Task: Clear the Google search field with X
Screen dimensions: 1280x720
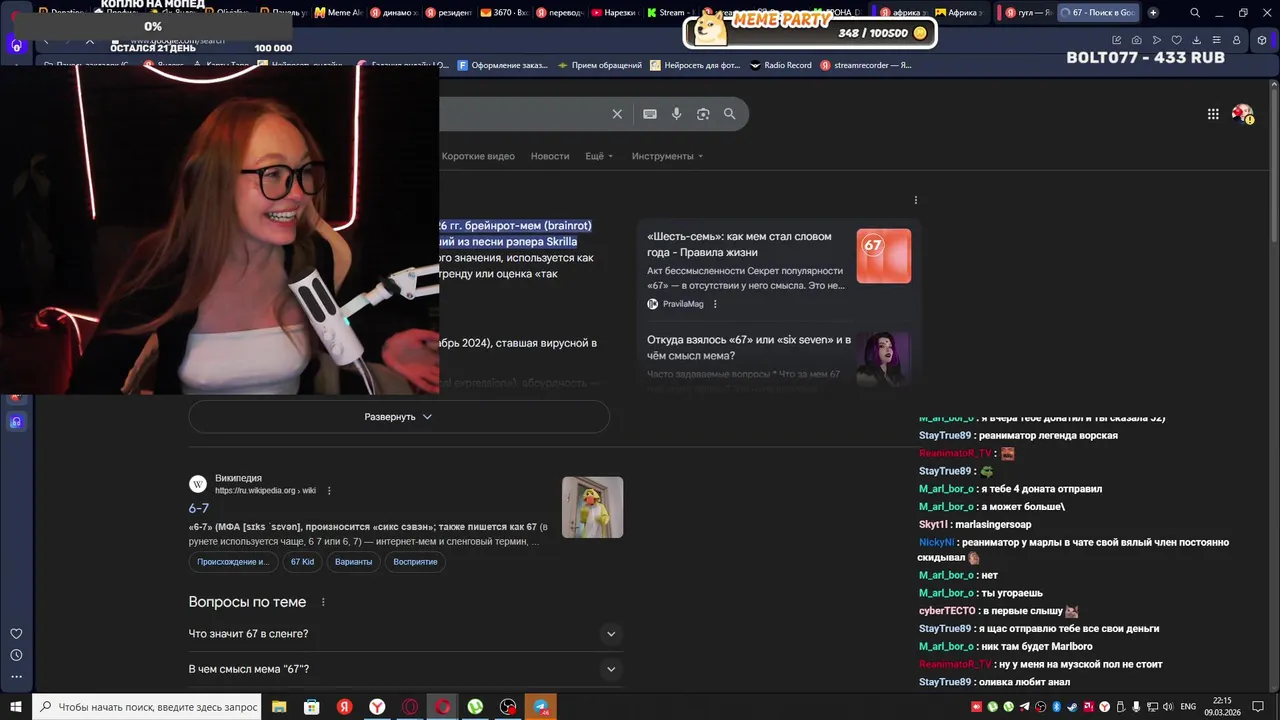Action: pyautogui.click(x=617, y=114)
